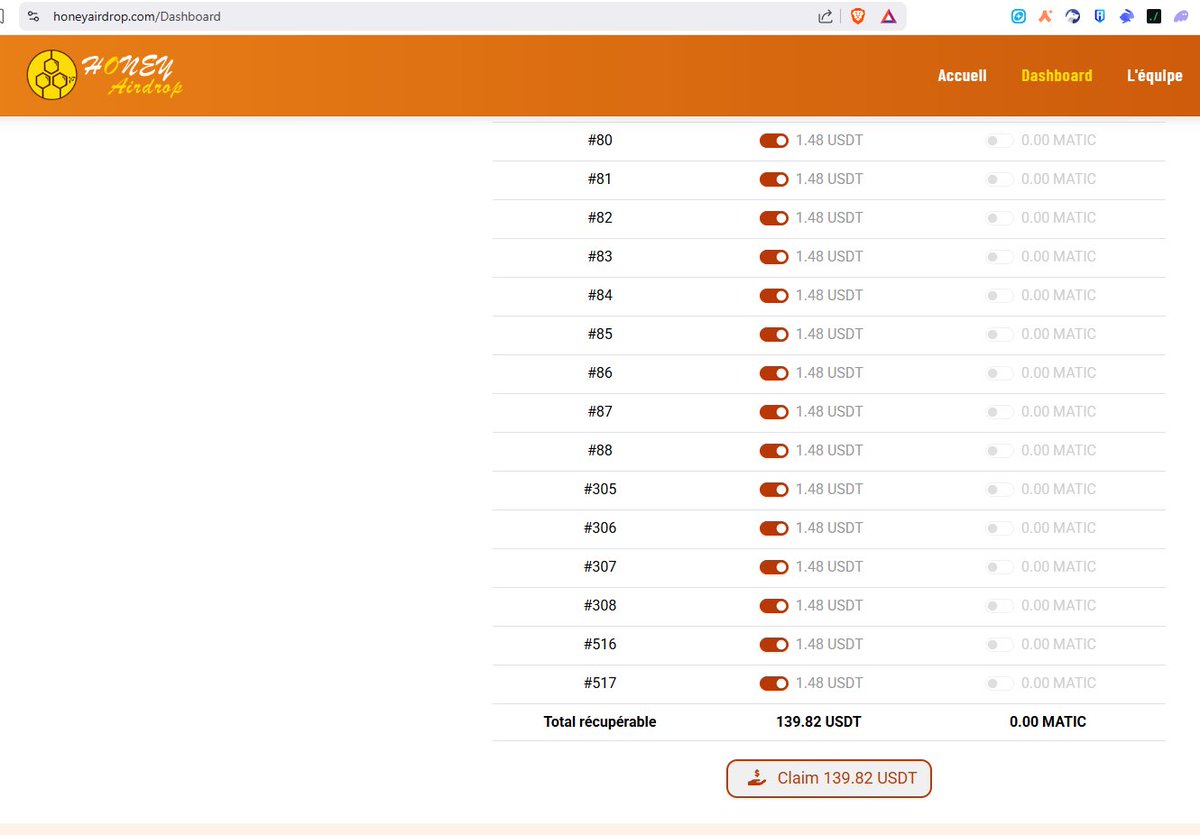Image resolution: width=1200 pixels, height=835 pixels.
Task: Toggle MATIC switch for row #85
Action: tap(999, 334)
